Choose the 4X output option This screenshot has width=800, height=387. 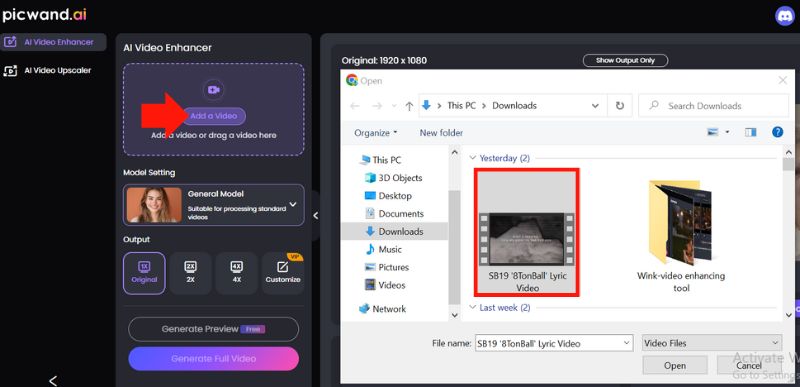pyautogui.click(x=236, y=273)
